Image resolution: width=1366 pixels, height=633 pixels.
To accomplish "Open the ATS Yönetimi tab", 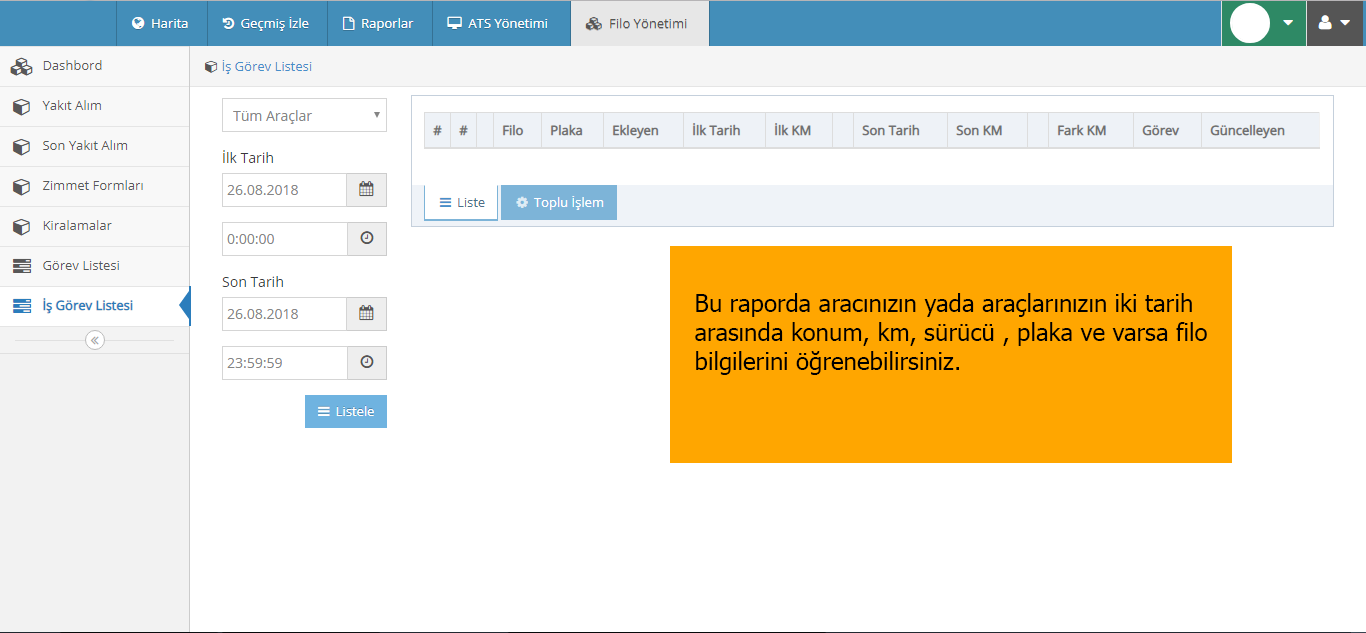I will 501,22.
